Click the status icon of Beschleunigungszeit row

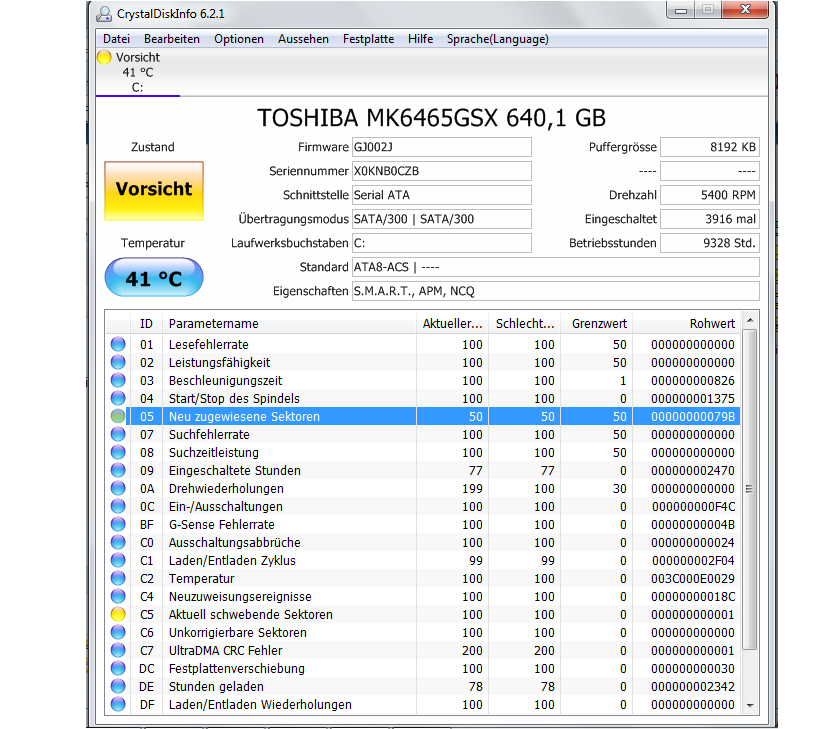click(x=119, y=381)
